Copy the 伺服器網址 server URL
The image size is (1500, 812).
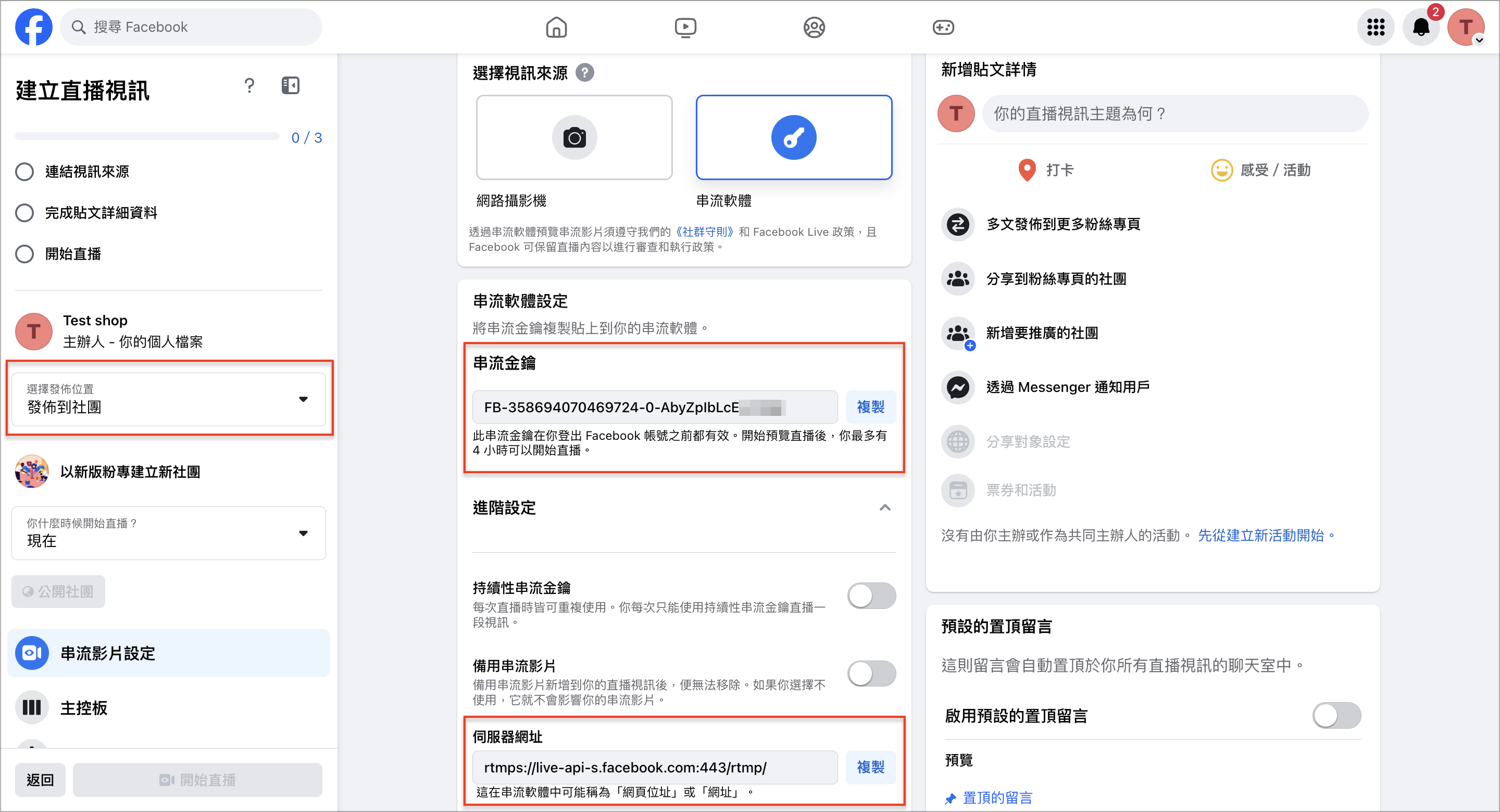[870, 767]
